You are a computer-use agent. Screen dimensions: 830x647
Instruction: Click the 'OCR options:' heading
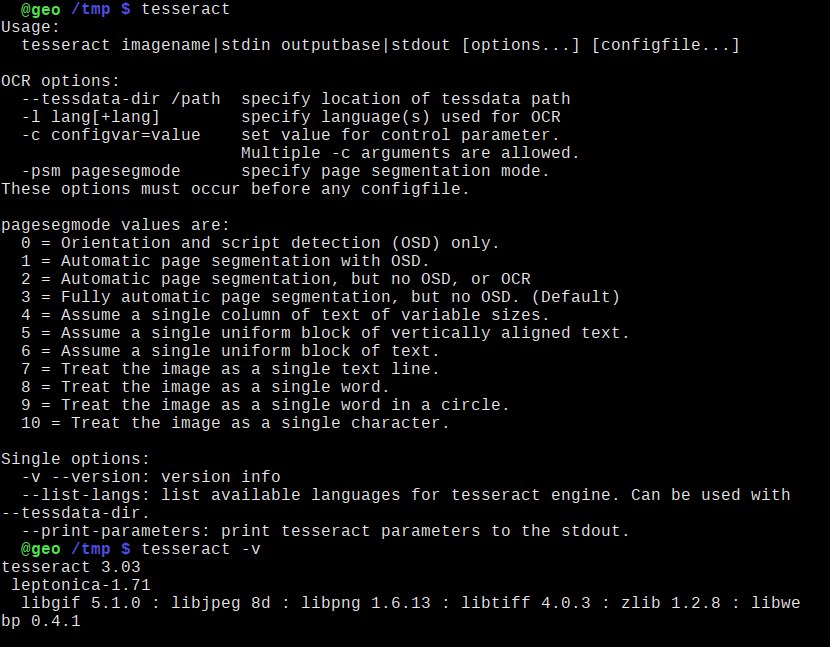point(60,81)
